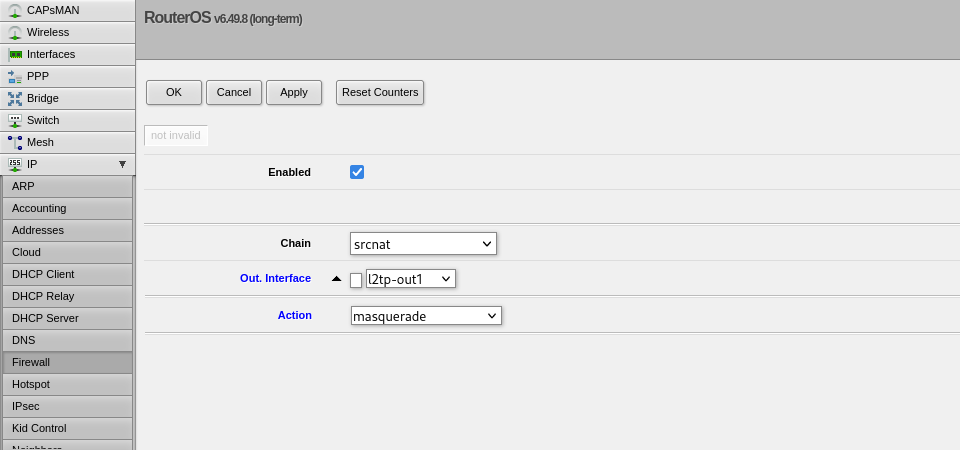Click the CAPsMAN icon in sidebar
Screen dimensions: 960x450
click(15, 10)
